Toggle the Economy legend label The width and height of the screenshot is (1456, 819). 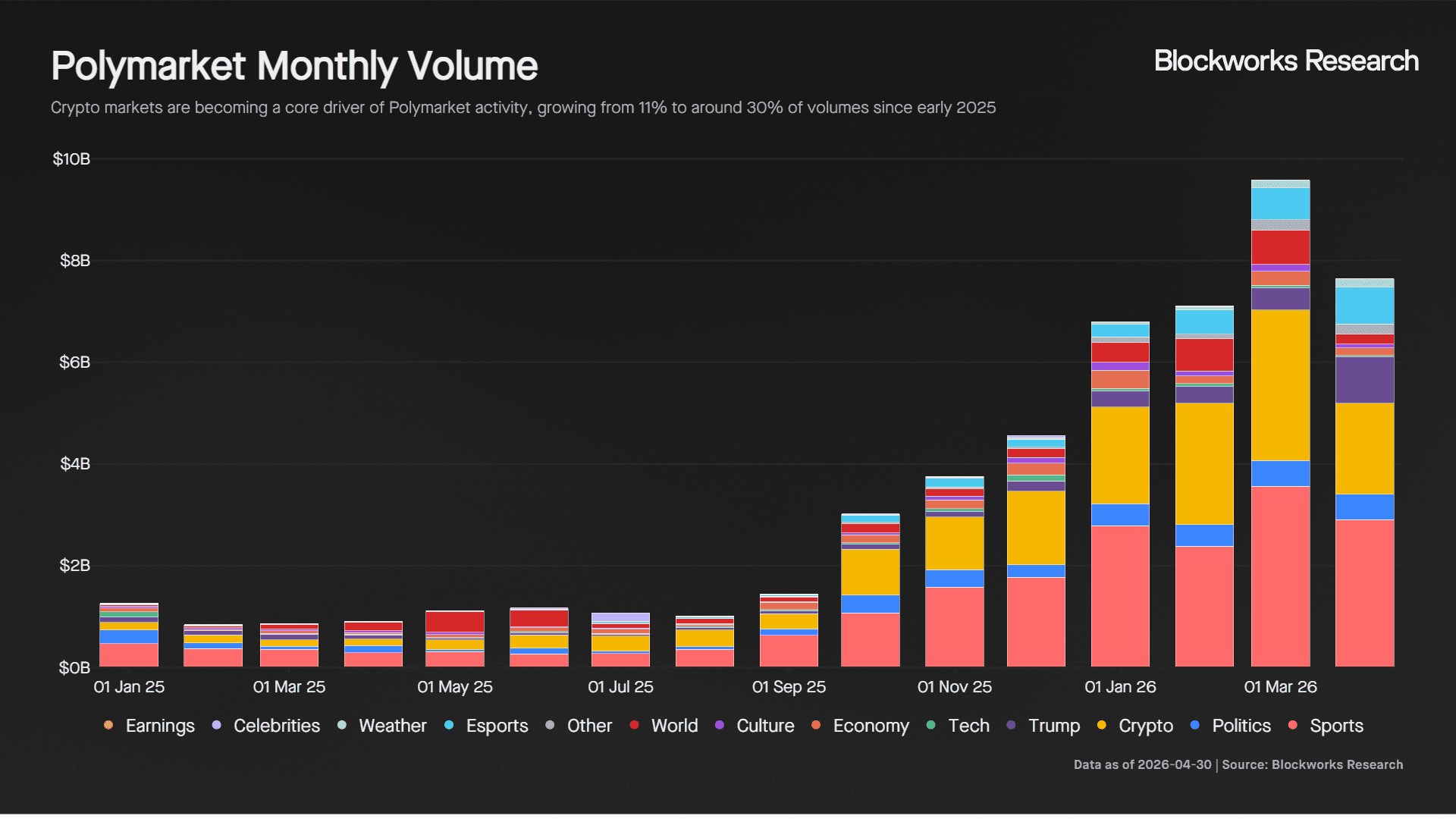[871, 726]
